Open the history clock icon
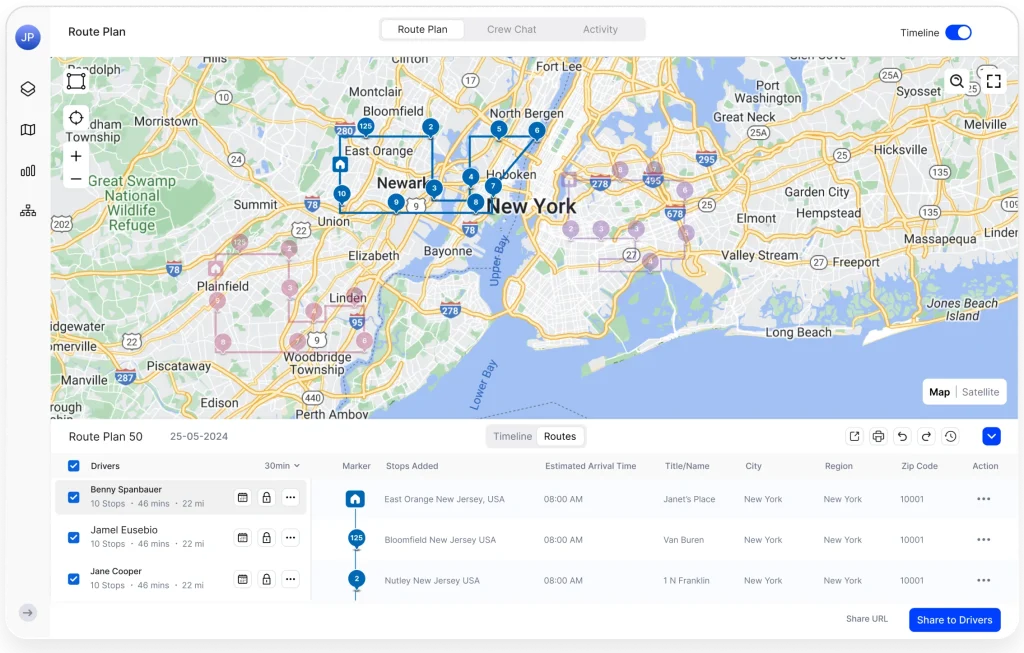 pos(950,436)
